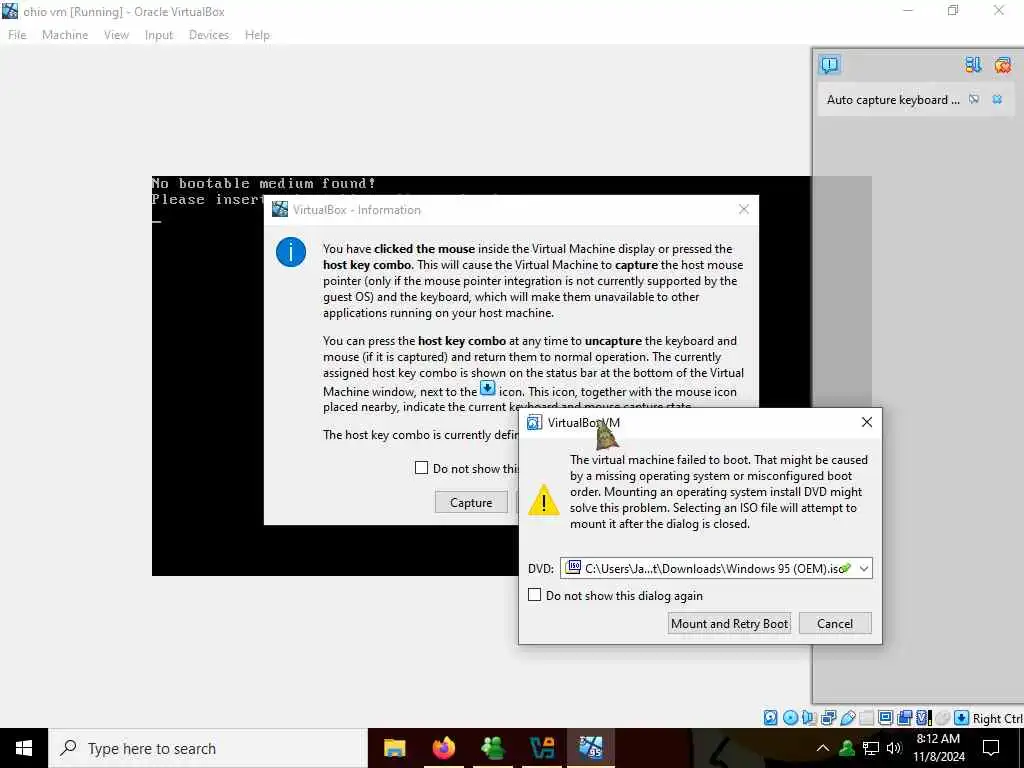Image resolution: width=1024 pixels, height=768 pixels.
Task: Open the Devices menu
Action: point(209,35)
